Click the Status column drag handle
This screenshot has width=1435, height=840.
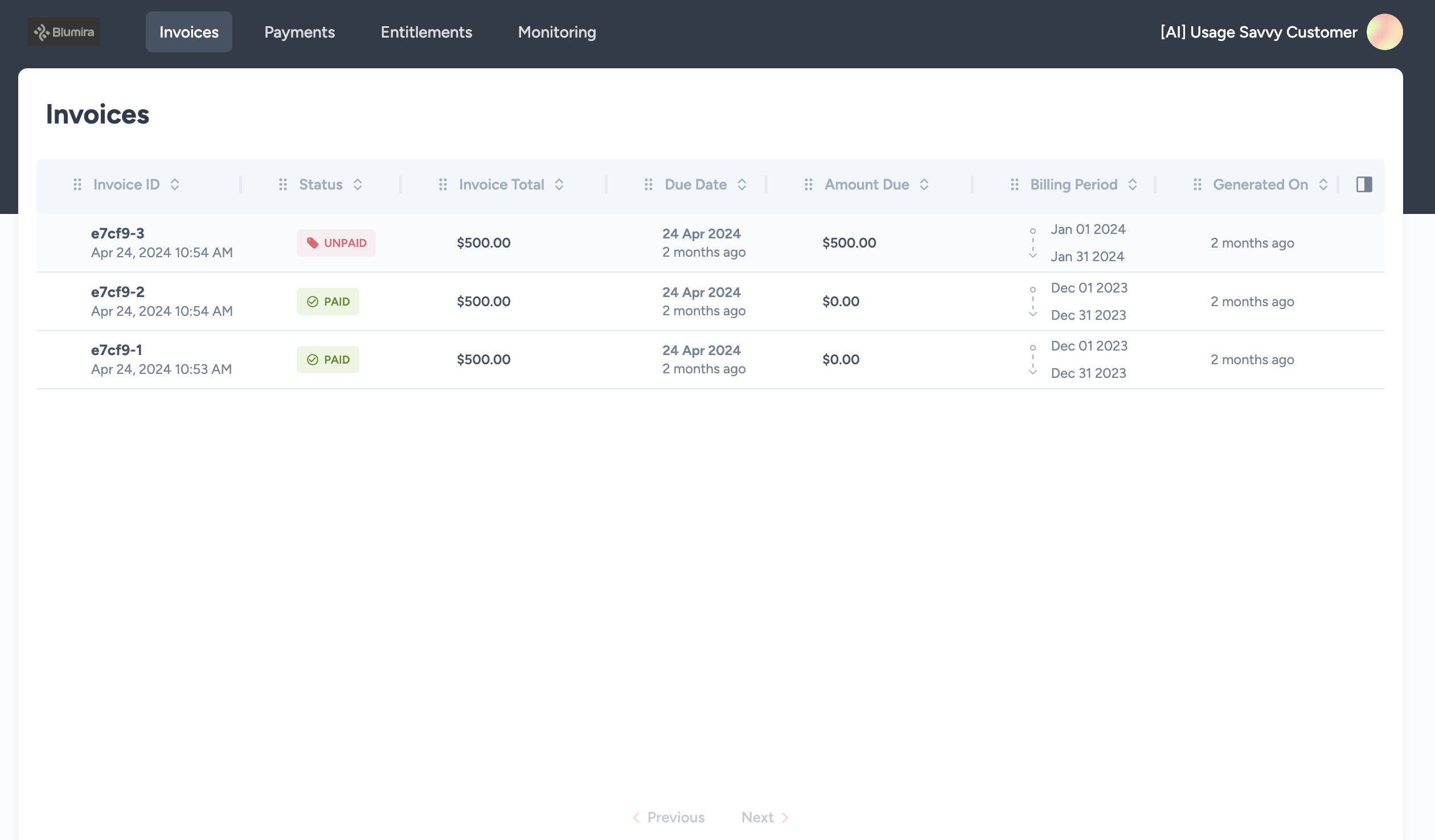tap(283, 184)
